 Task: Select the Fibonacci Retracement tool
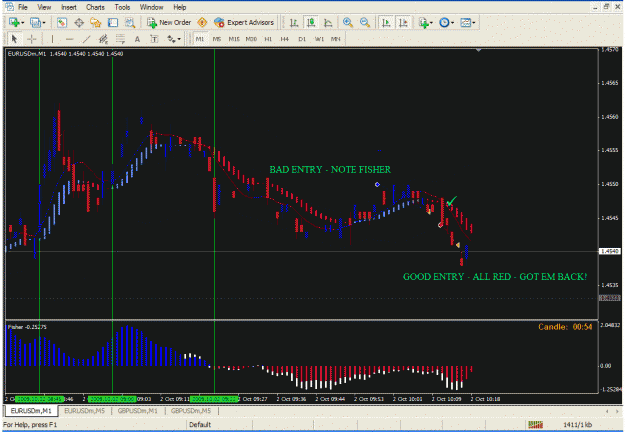pos(120,39)
